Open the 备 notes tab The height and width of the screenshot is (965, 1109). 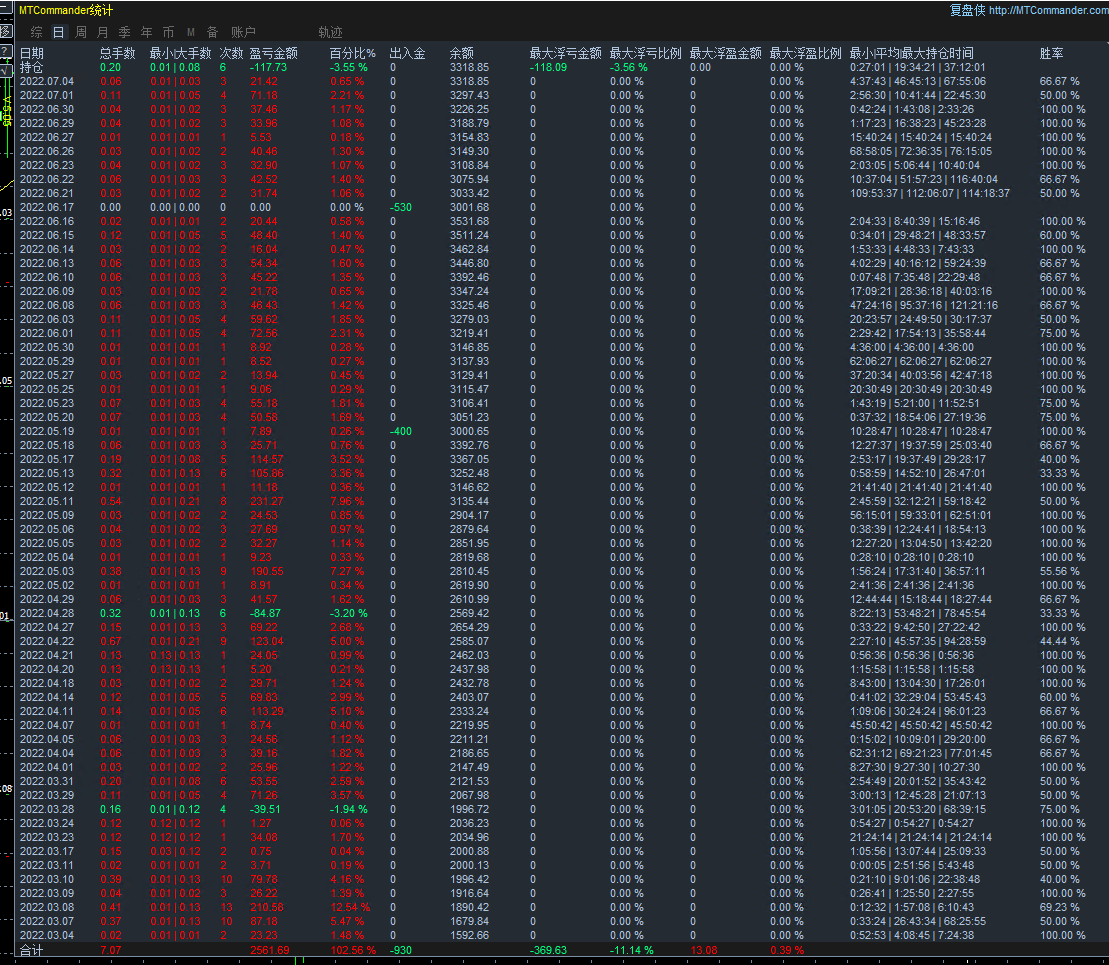[x=212, y=32]
